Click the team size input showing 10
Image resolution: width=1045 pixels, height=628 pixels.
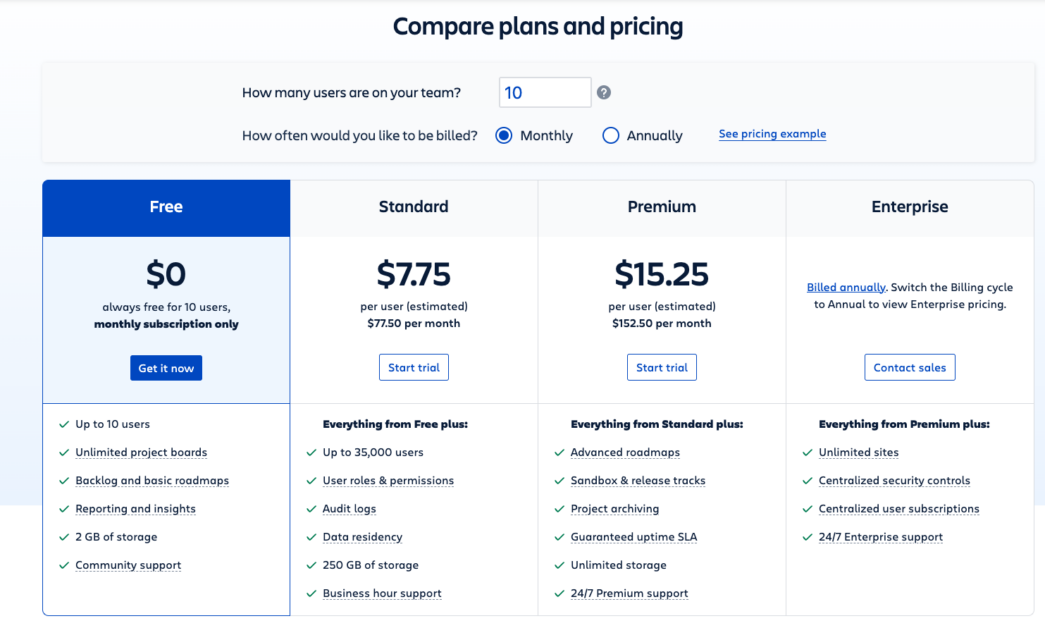(x=545, y=92)
